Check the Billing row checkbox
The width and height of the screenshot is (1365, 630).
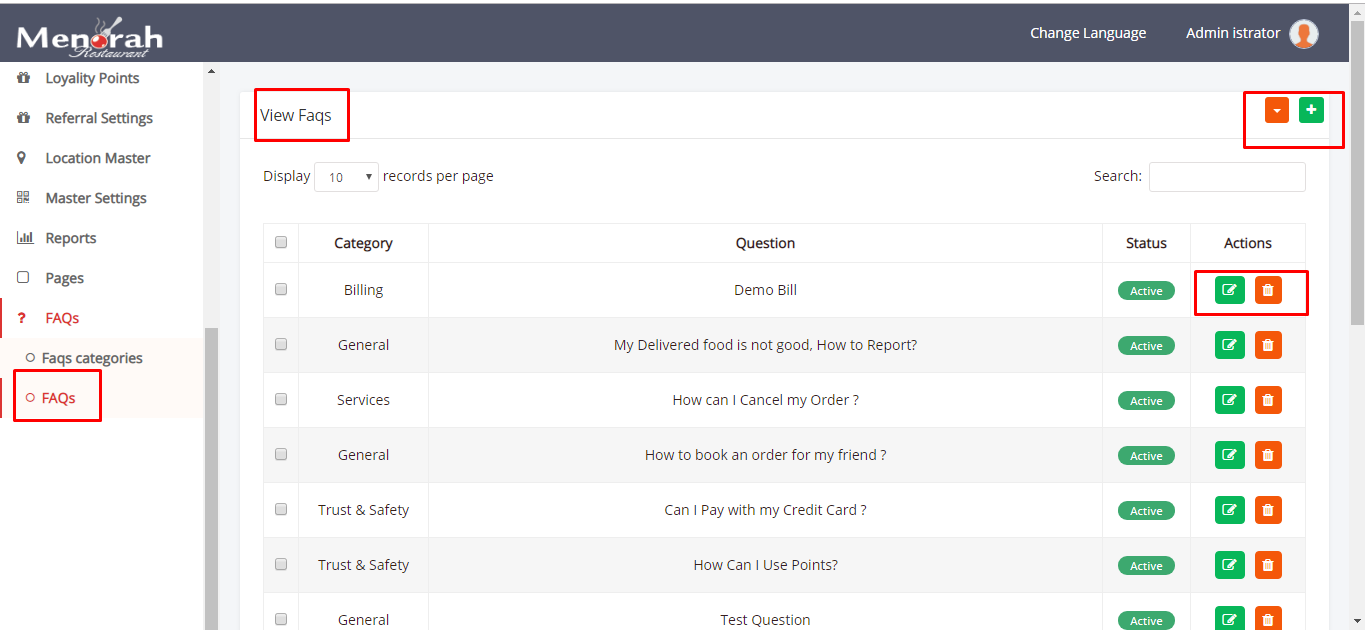tap(281, 289)
